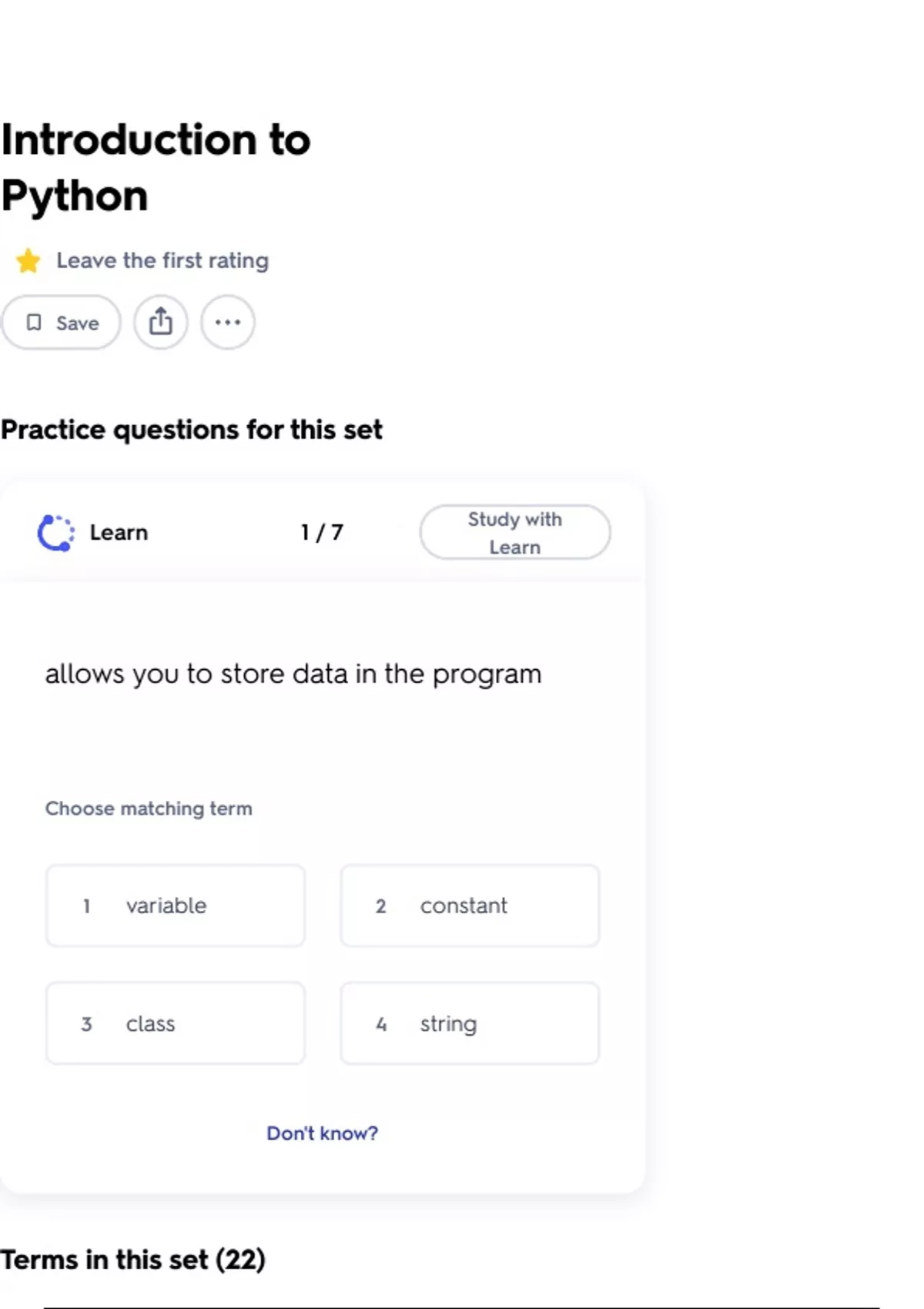Choose the "class" answer option
The height and width of the screenshot is (1309, 924).
coord(176,1023)
